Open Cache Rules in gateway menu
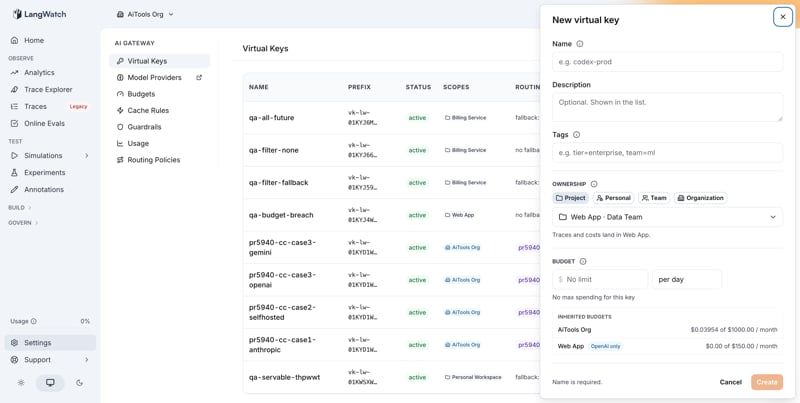The width and height of the screenshot is (800, 403). (x=159, y=110)
